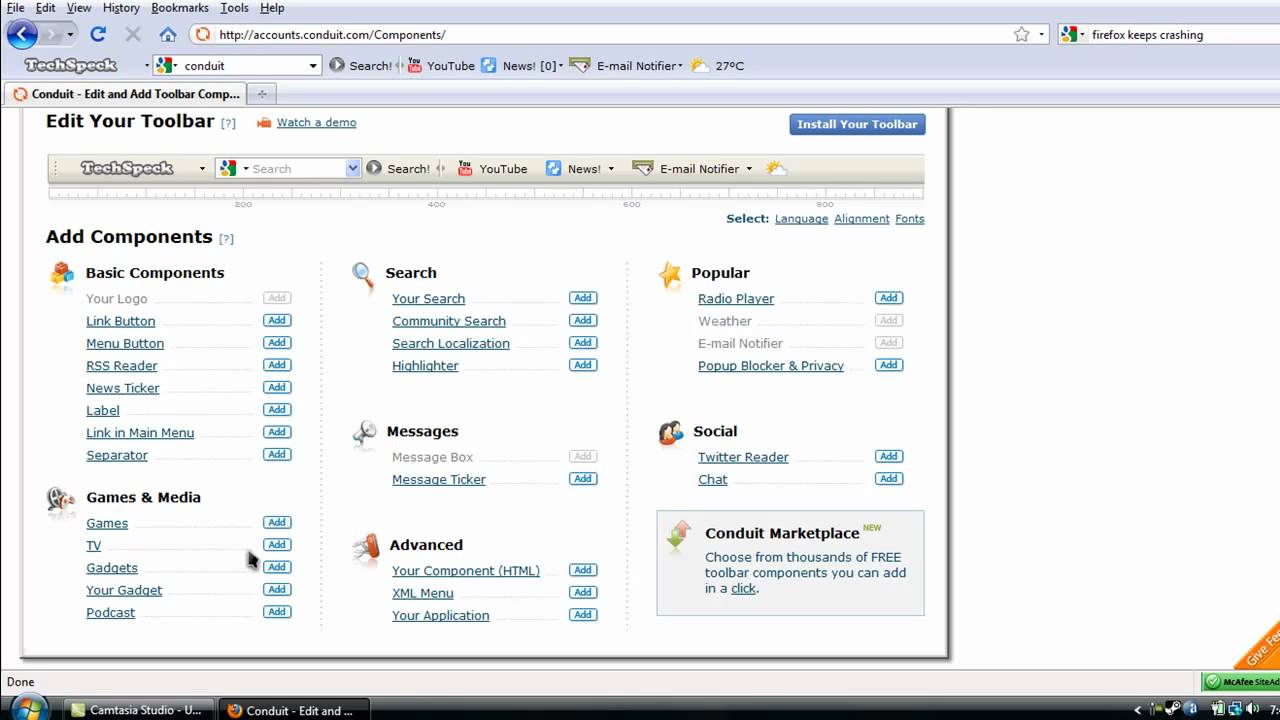The width and height of the screenshot is (1280, 720).
Task: Expand the News! arrow in toolbar preview
Action: pos(611,169)
